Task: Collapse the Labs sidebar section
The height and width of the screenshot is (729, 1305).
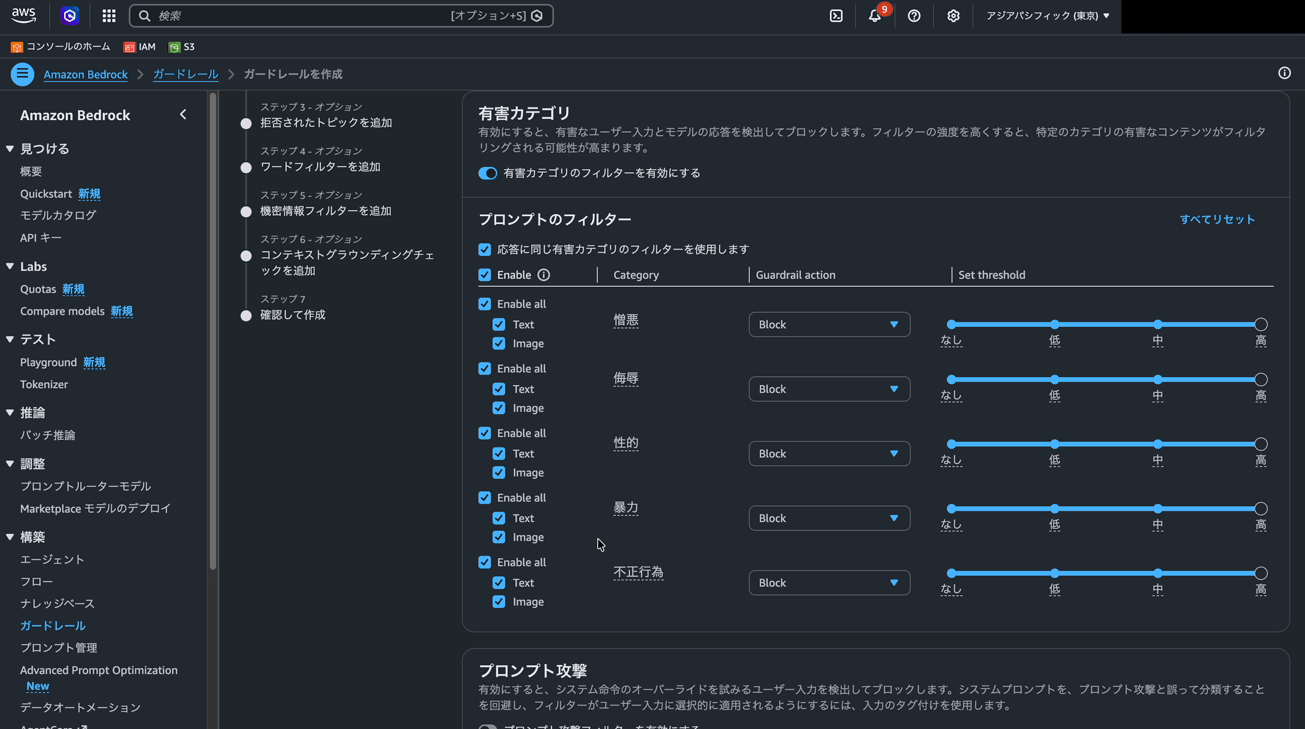Action: [x=10, y=267]
